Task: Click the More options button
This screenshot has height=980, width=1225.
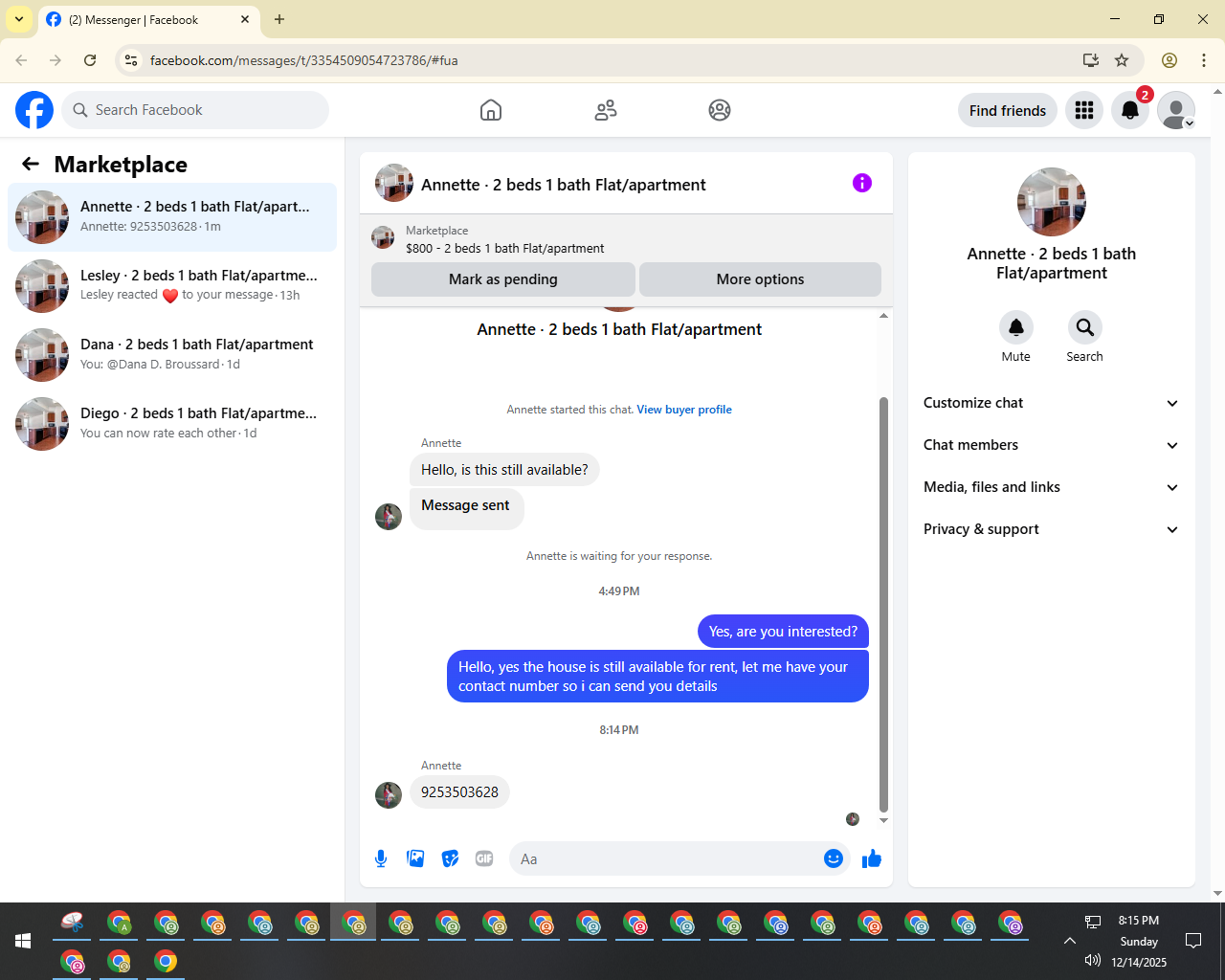Action: click(760, 279)
